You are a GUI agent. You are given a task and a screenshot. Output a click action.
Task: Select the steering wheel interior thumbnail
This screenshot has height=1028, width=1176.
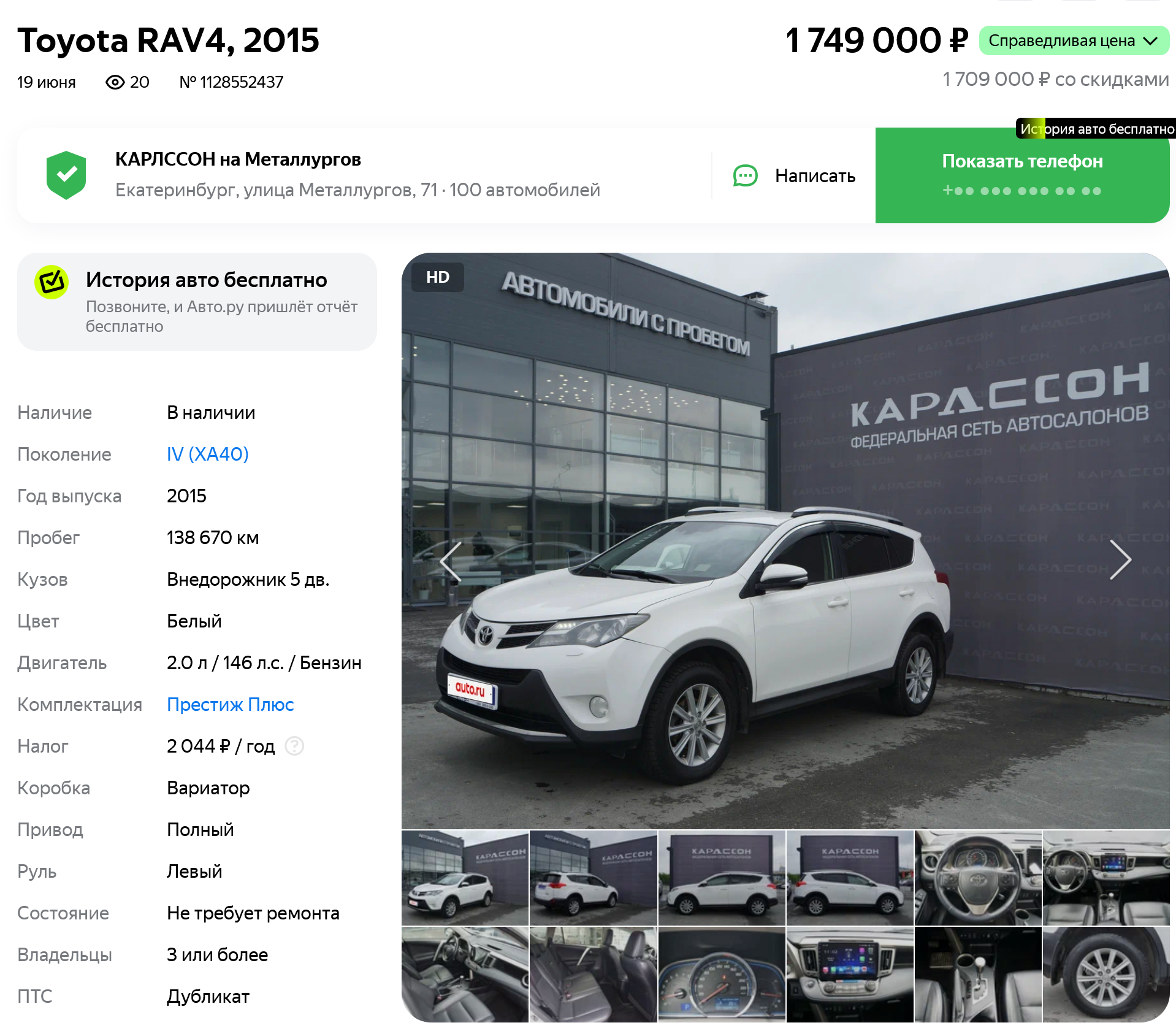[978, 878]
